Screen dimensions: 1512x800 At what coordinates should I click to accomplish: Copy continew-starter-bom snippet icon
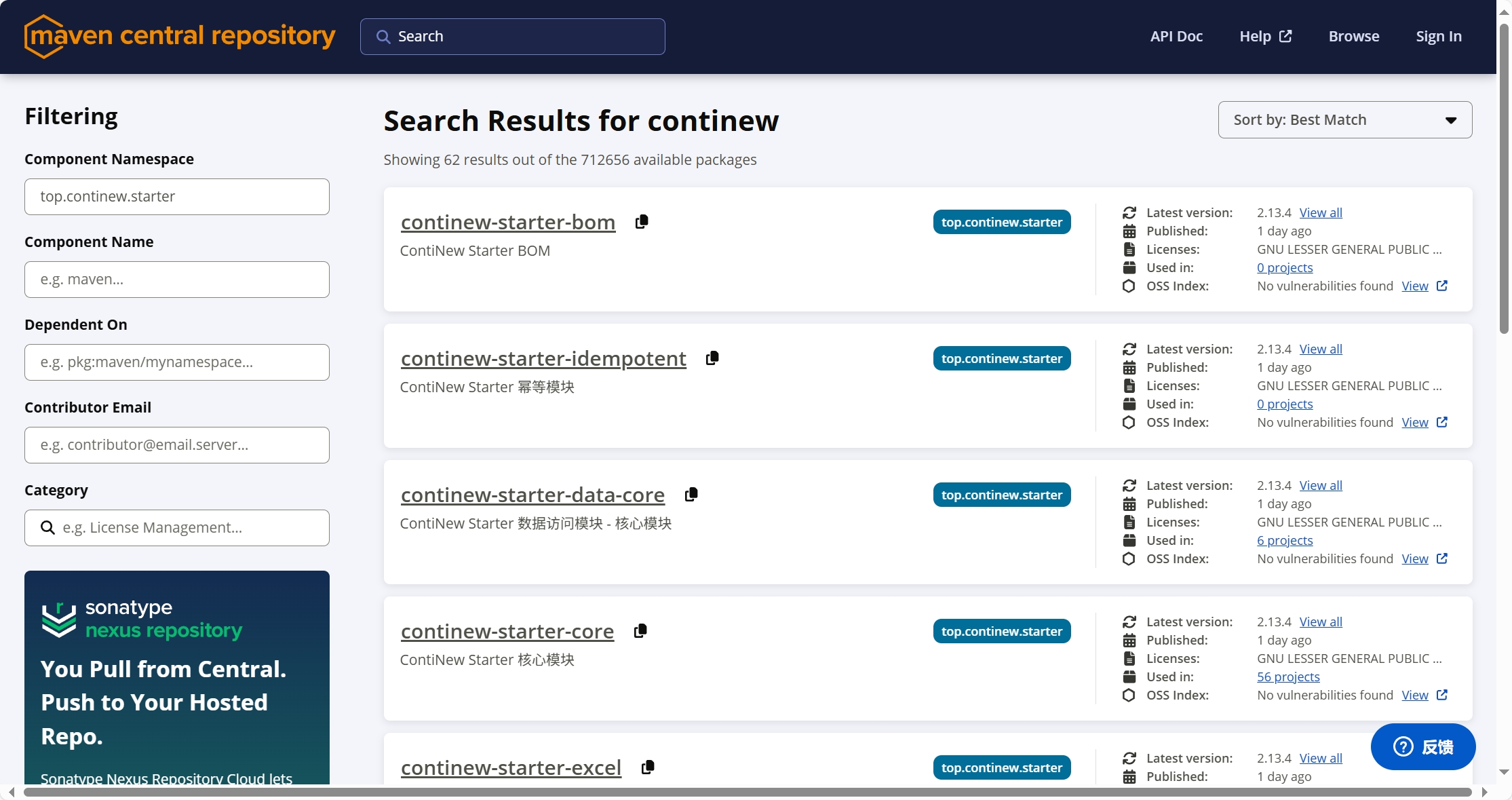click(x=642, y=222)
